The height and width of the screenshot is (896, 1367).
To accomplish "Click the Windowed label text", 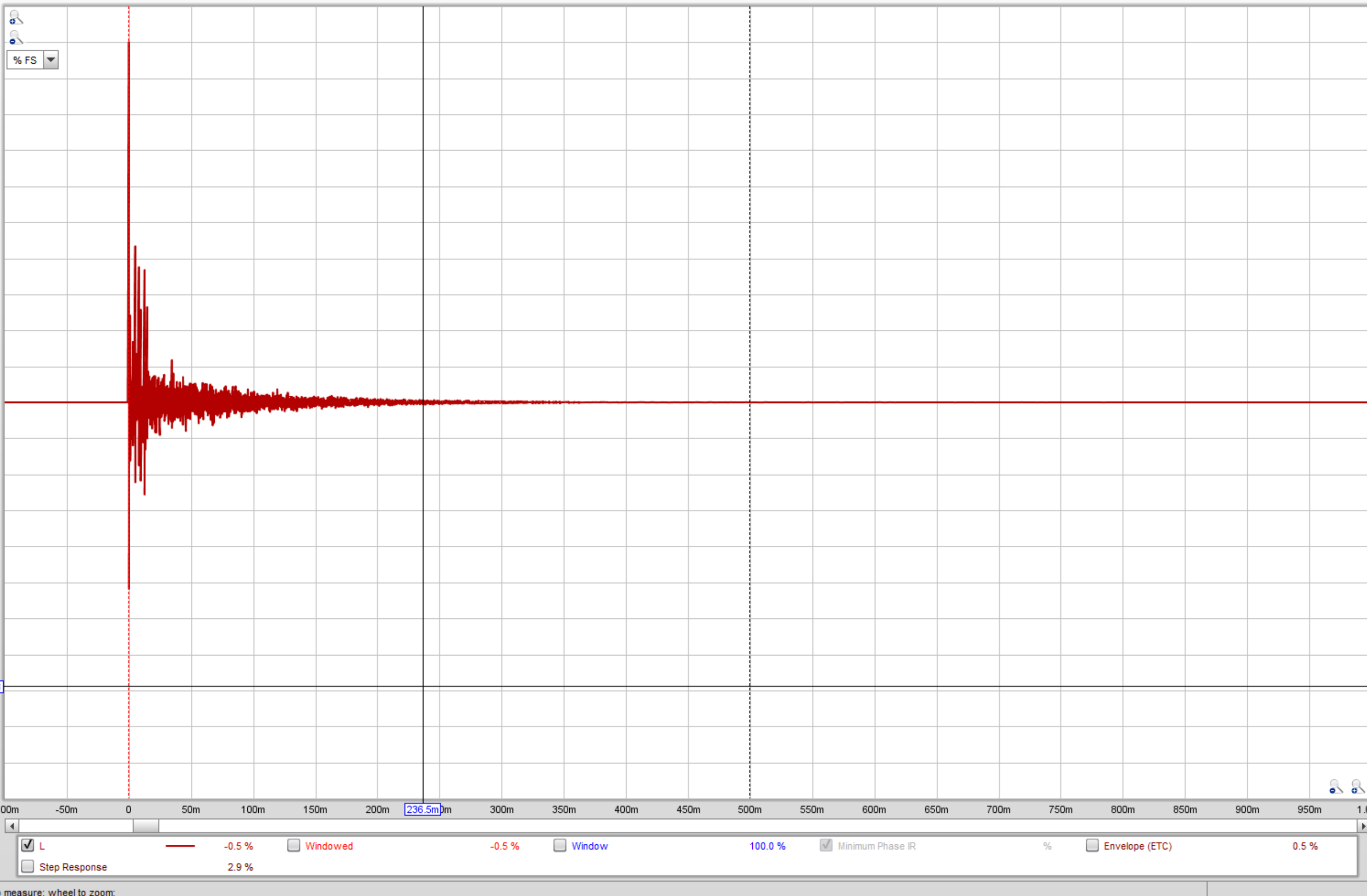I will [x=329, y=846].
